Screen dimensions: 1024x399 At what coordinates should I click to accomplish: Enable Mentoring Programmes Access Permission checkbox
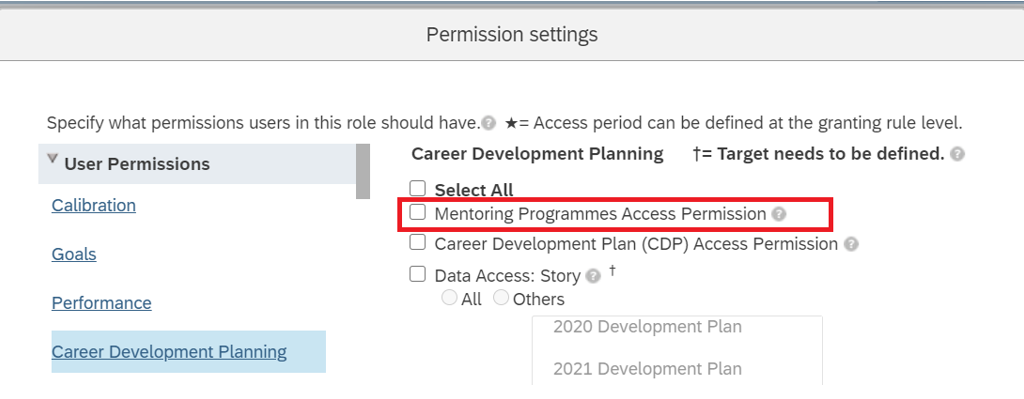[x=417, y=212]
